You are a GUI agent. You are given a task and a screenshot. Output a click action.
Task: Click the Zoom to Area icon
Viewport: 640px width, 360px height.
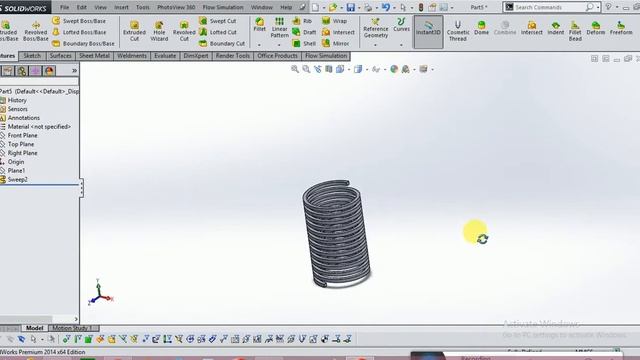tap(306, 69)
